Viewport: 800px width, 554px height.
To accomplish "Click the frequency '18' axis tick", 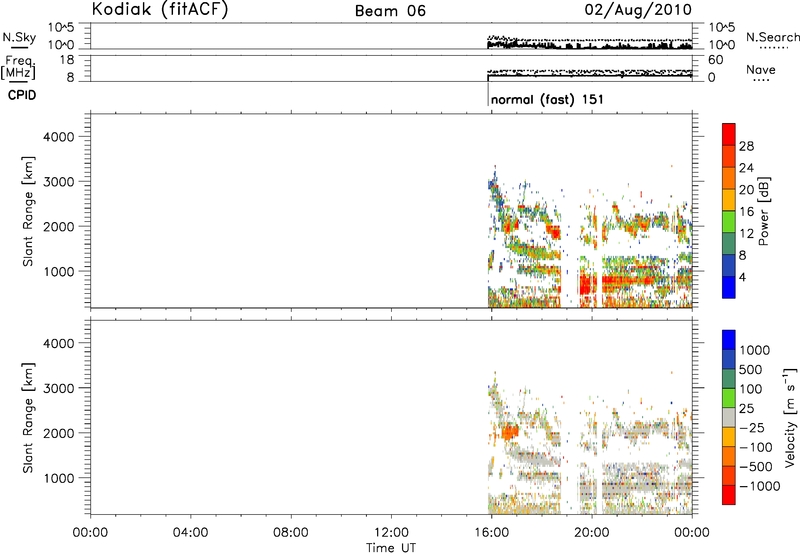I will (x=67, y=60).
